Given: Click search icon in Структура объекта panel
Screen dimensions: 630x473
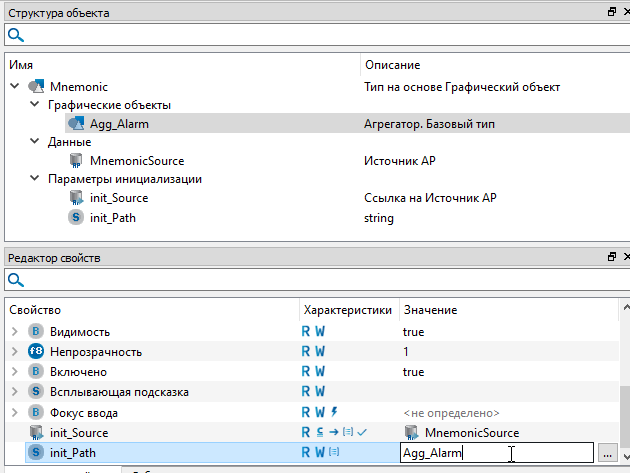Looking at the screenshot, I should [x=15, y=35].
